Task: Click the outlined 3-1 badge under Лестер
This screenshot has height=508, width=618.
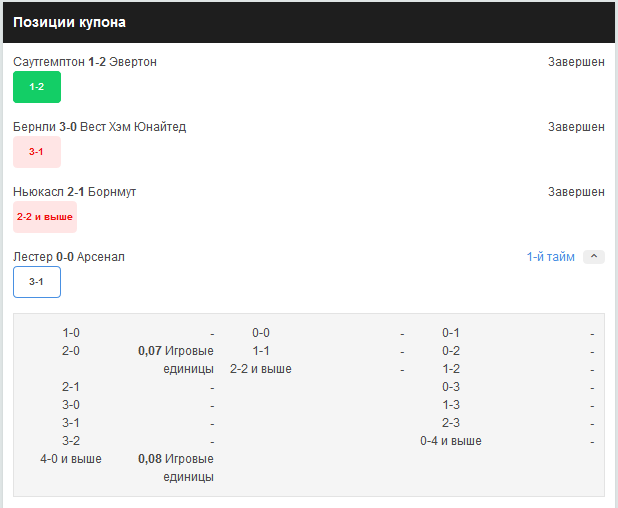Action: point(37,282)
